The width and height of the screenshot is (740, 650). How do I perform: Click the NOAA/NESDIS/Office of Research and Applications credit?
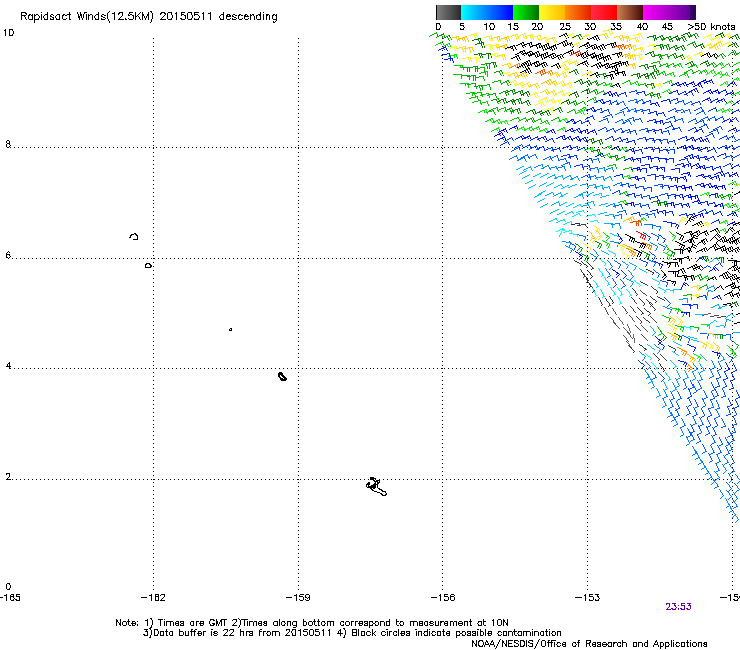click(x=589, y=644)
